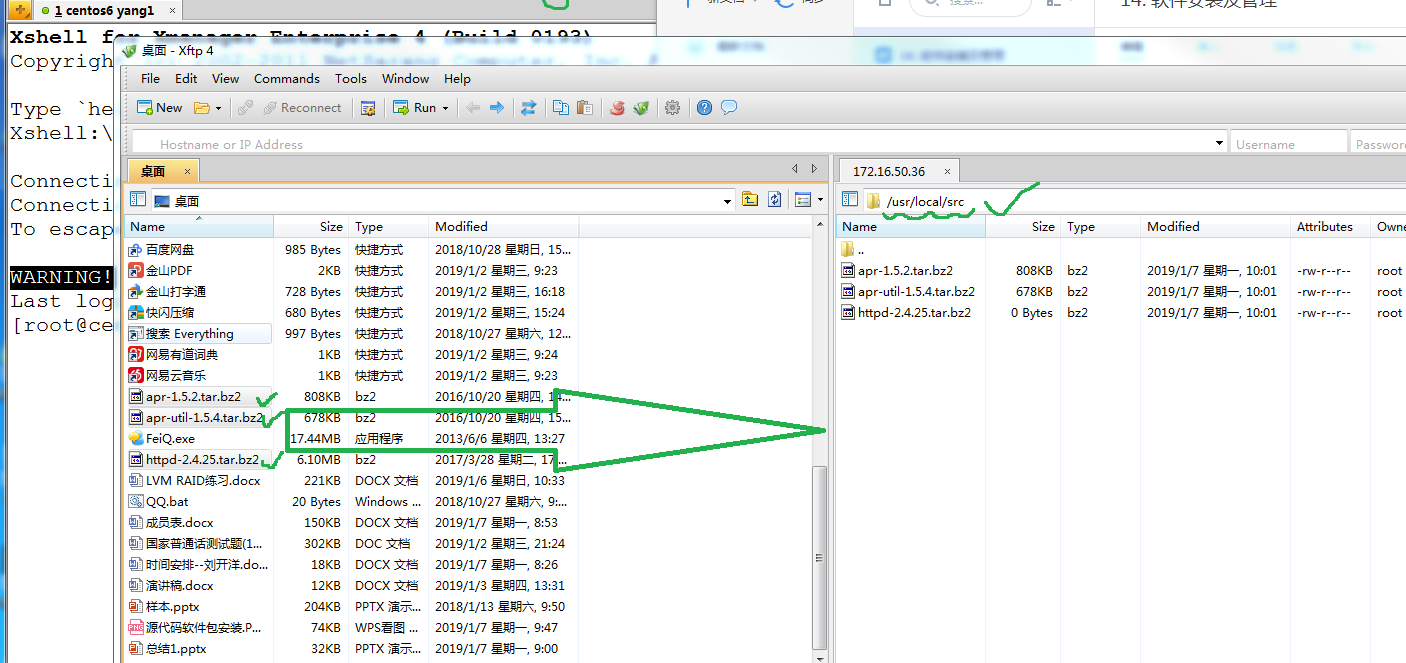Click the grey back arrow icon

tap(473, 108)
